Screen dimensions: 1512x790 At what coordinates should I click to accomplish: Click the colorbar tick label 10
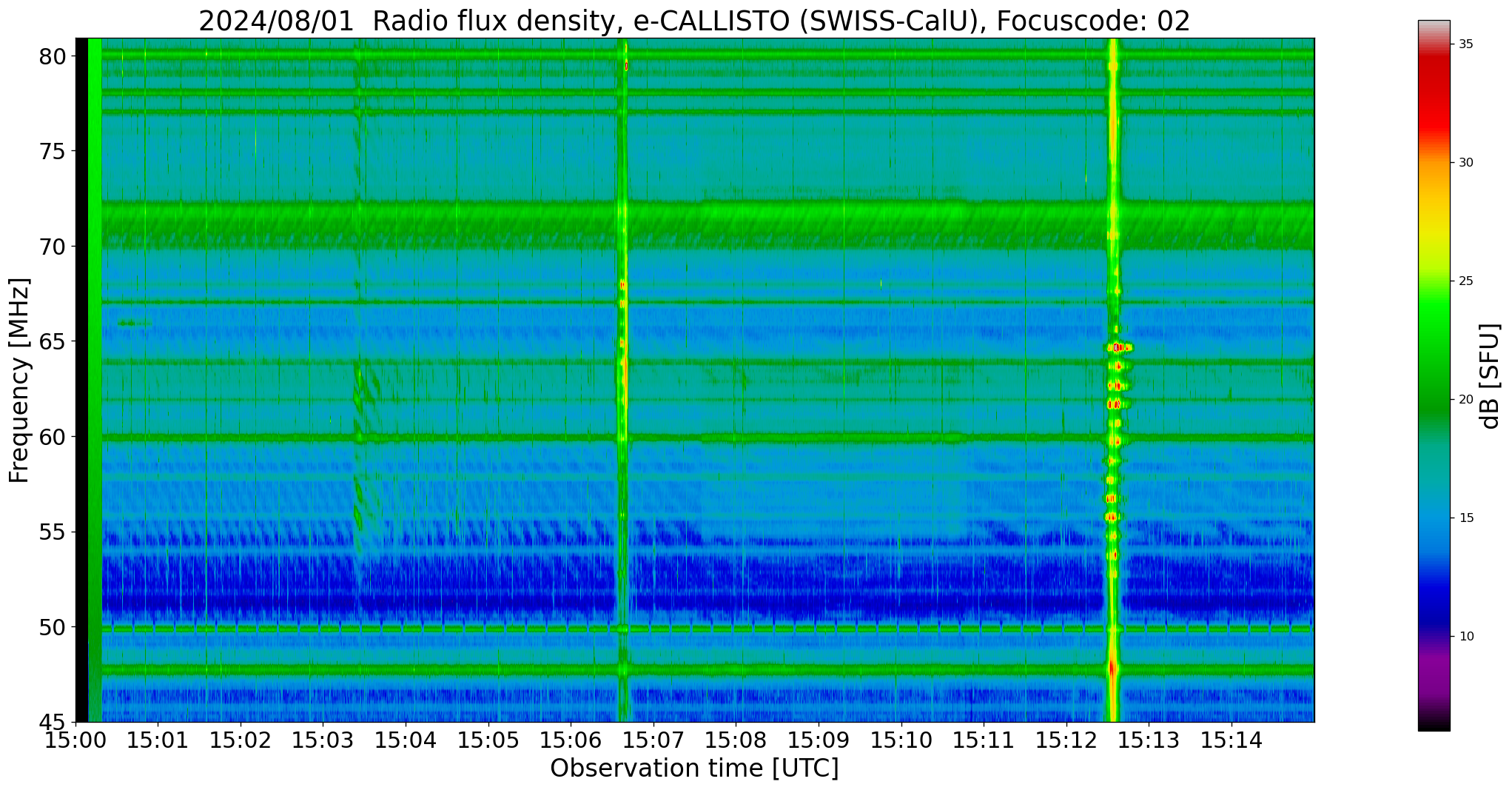pos(1465,636)
